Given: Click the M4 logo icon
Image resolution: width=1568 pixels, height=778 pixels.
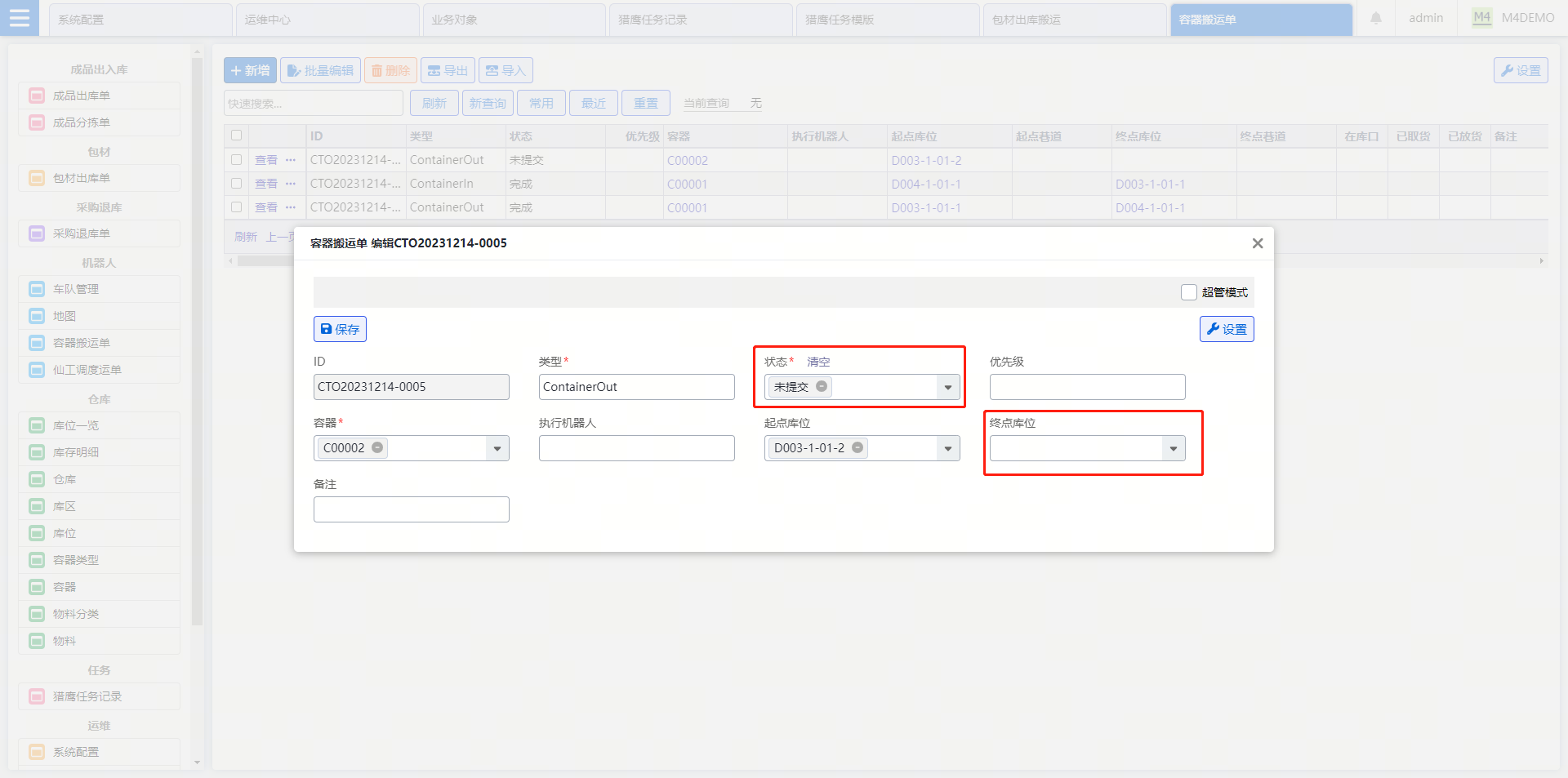Looking at the screenshot, I should click(x=1481, y=18).
